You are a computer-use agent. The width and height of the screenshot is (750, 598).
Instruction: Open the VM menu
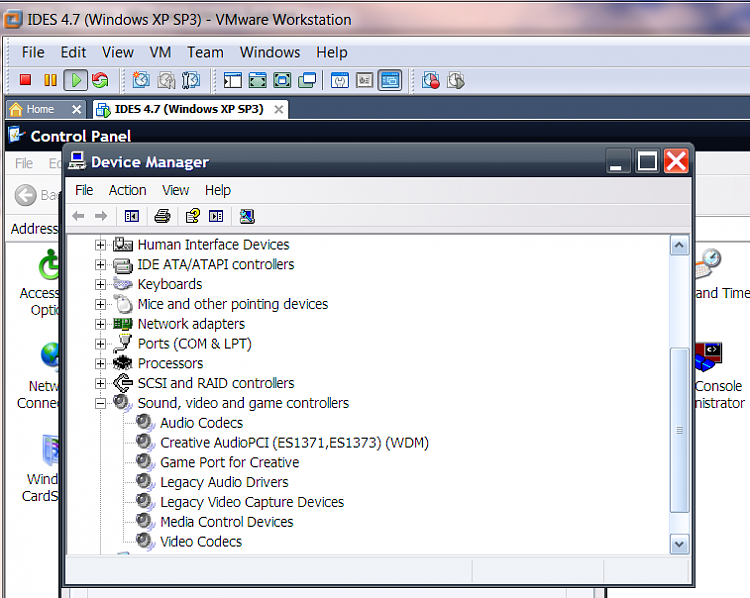[160, 52]
